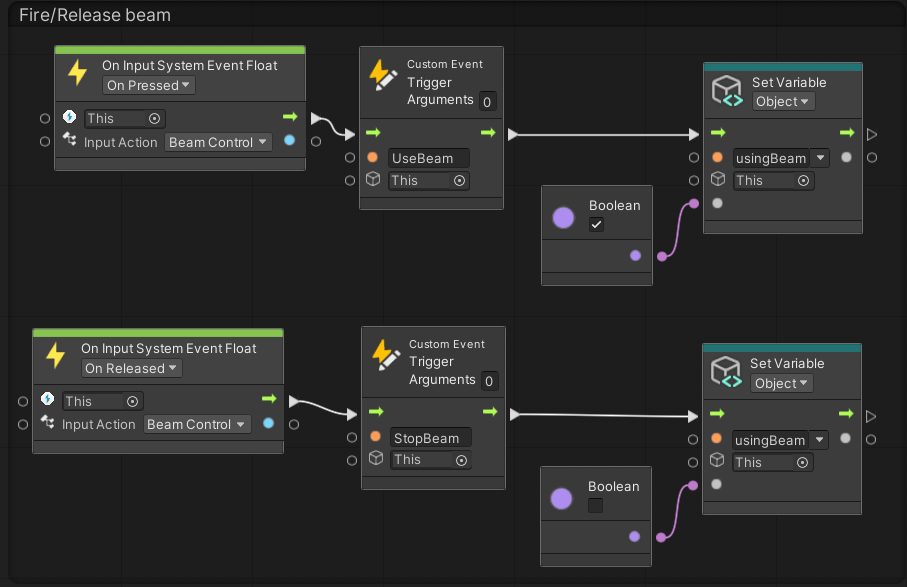
Task: Expand the top Beam Control input action dropdown
Action: 218,143
